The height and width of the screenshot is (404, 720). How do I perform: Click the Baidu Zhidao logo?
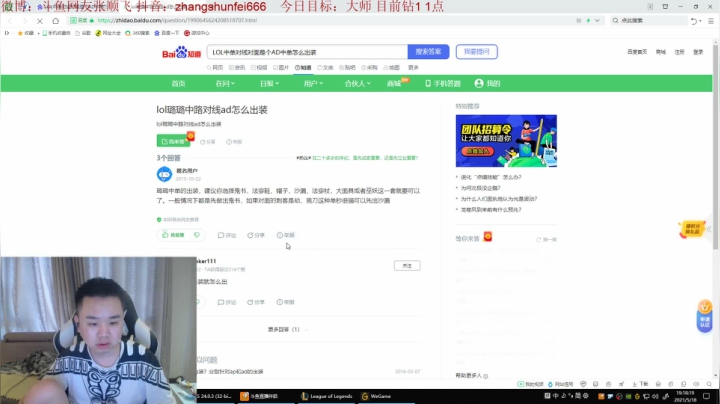181,52
